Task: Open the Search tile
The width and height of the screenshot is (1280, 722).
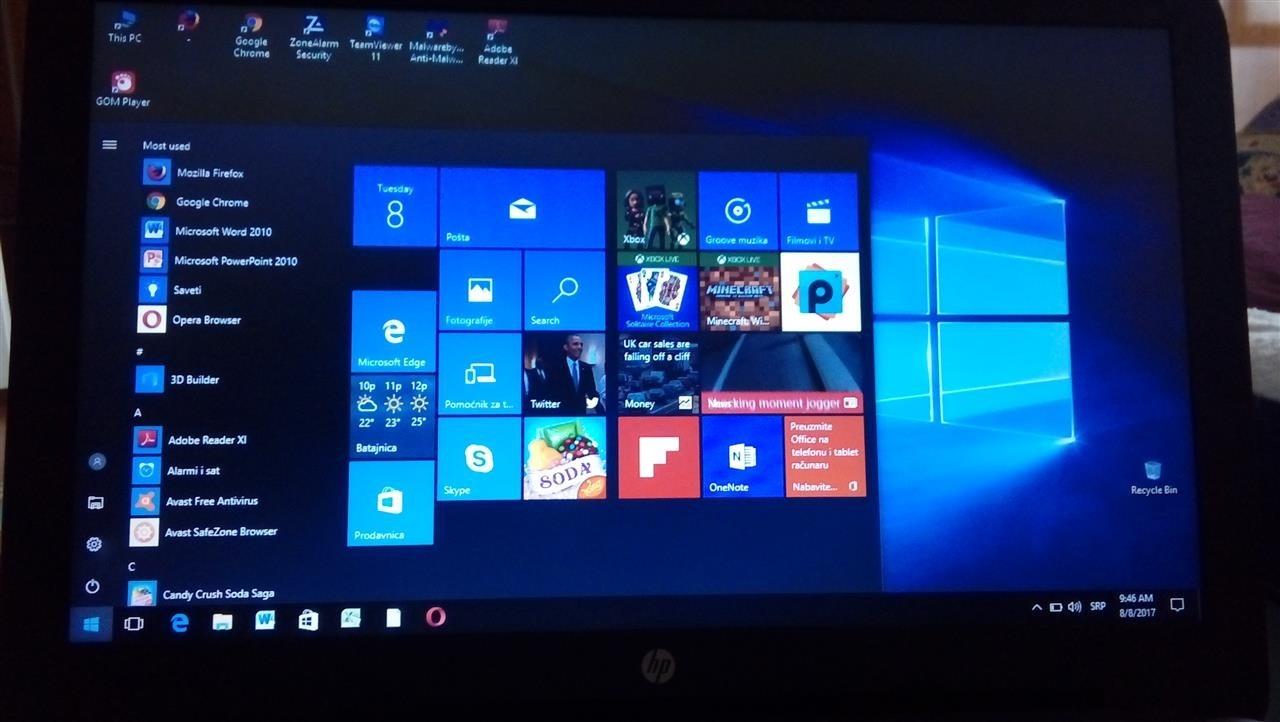Action: (564, 290)
